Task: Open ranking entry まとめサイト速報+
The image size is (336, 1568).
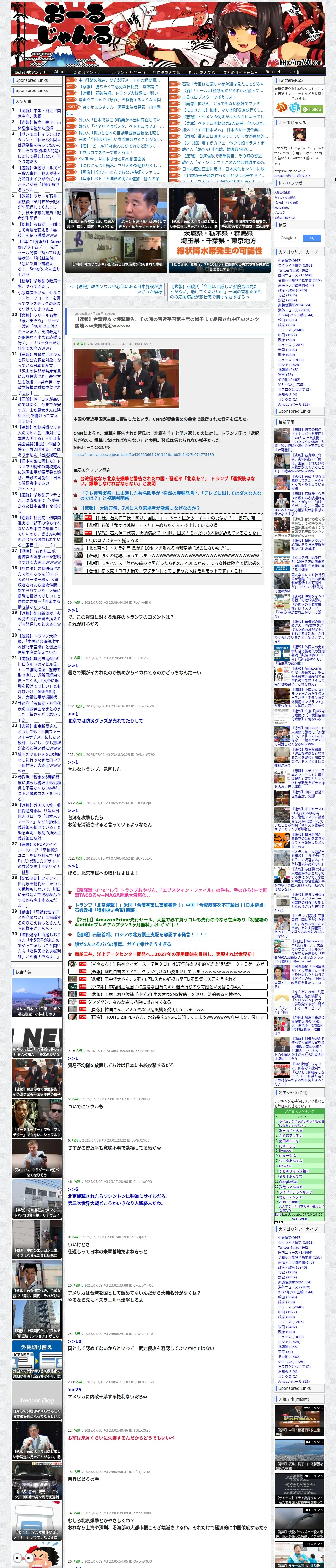Action: 293,1171
